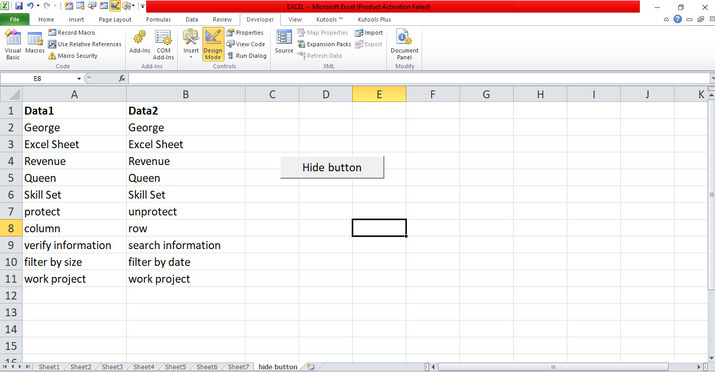Toggle Design Mode off
Viewport: 715px width, 372px height.
tap(213, 45)
